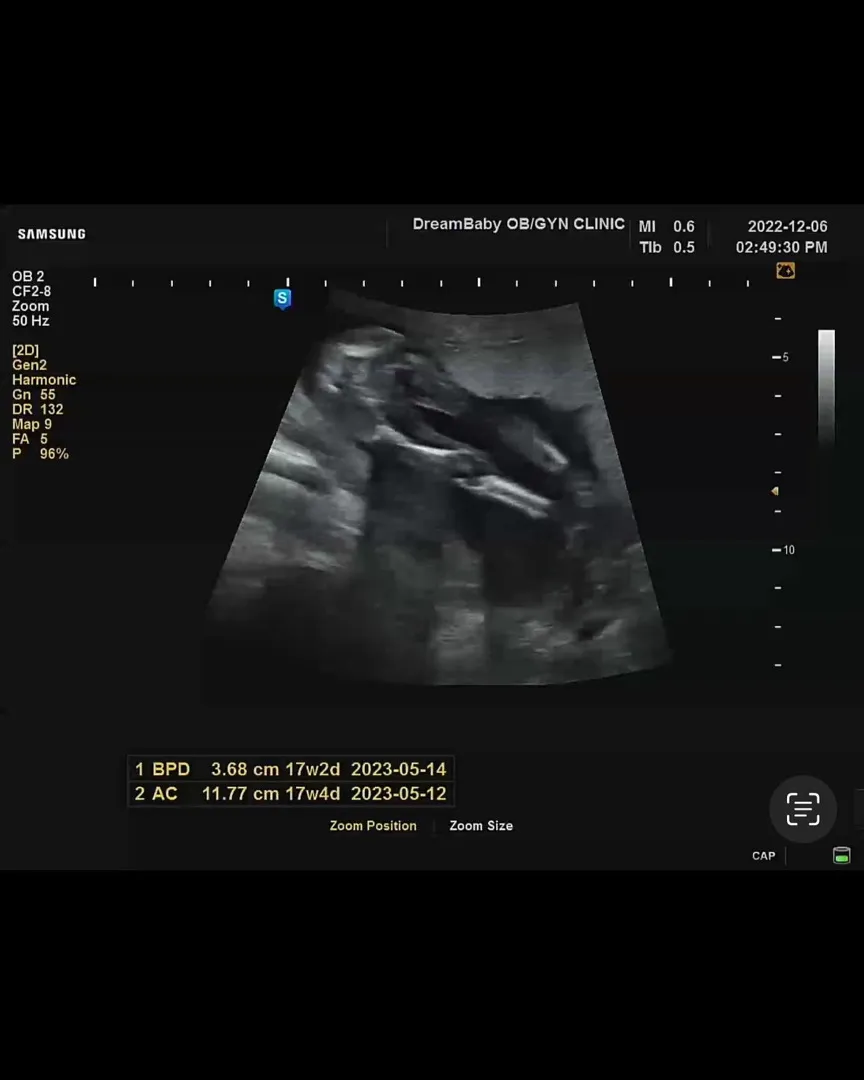Click the orange fetus body marker icon
The height and width of the screenshot is (1080, 864).
[785, 271]
